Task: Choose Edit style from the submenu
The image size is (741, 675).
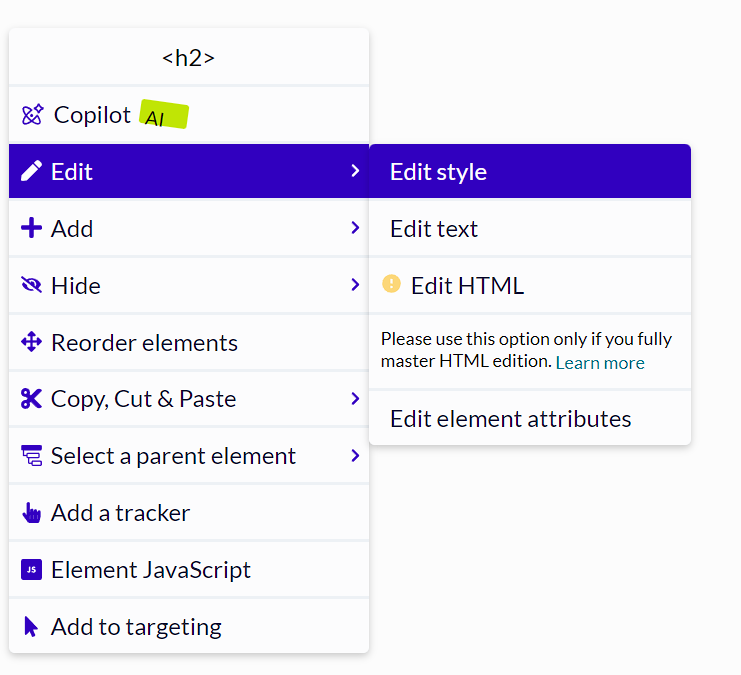Action: pyautogui.click(x=530, y=171)
